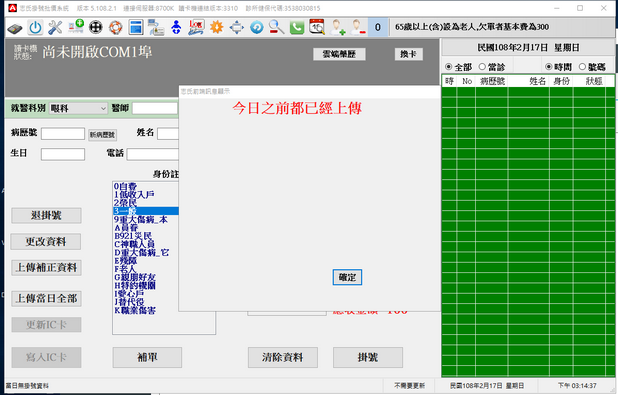Screen dimensions: 618x395
Task: Expand the 就醫科別 眼科 dropdown
Action: pyautogui.click(x=78, y=108)
